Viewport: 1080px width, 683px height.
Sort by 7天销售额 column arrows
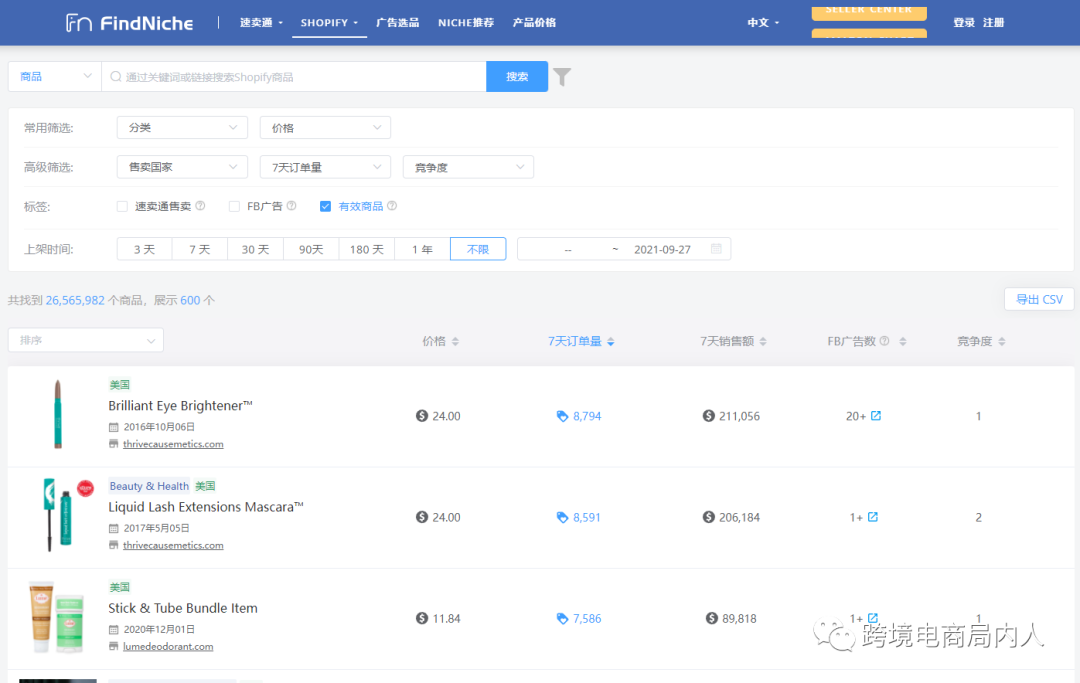pos(764,342)
